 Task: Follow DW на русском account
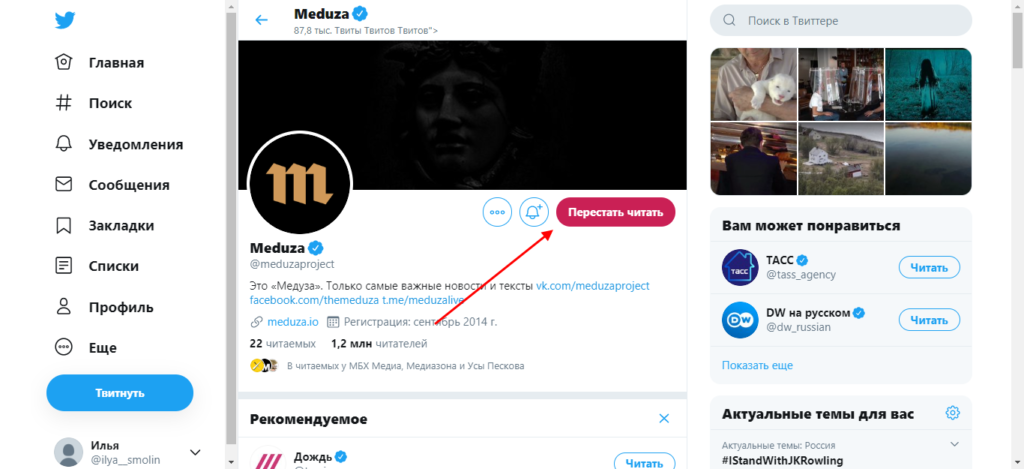[929, 319]
